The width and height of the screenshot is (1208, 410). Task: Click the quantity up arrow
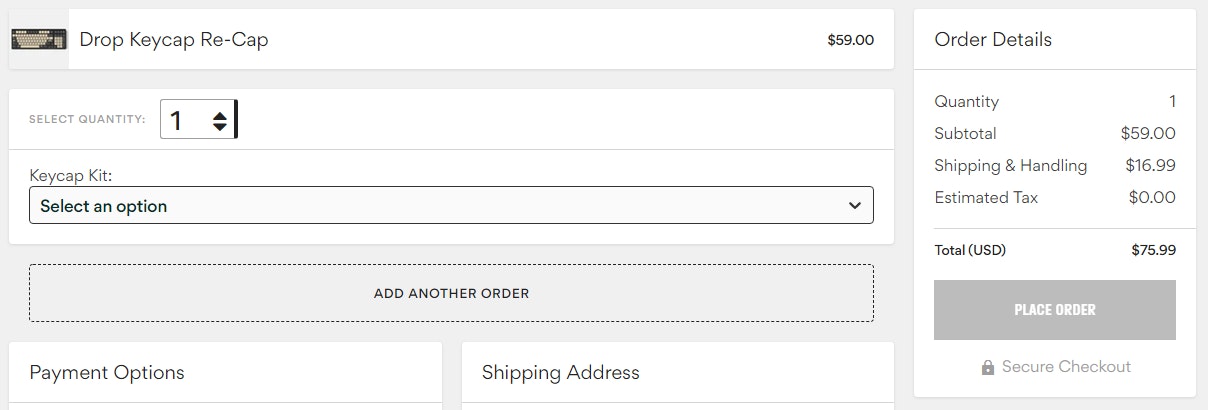(220, 114)
